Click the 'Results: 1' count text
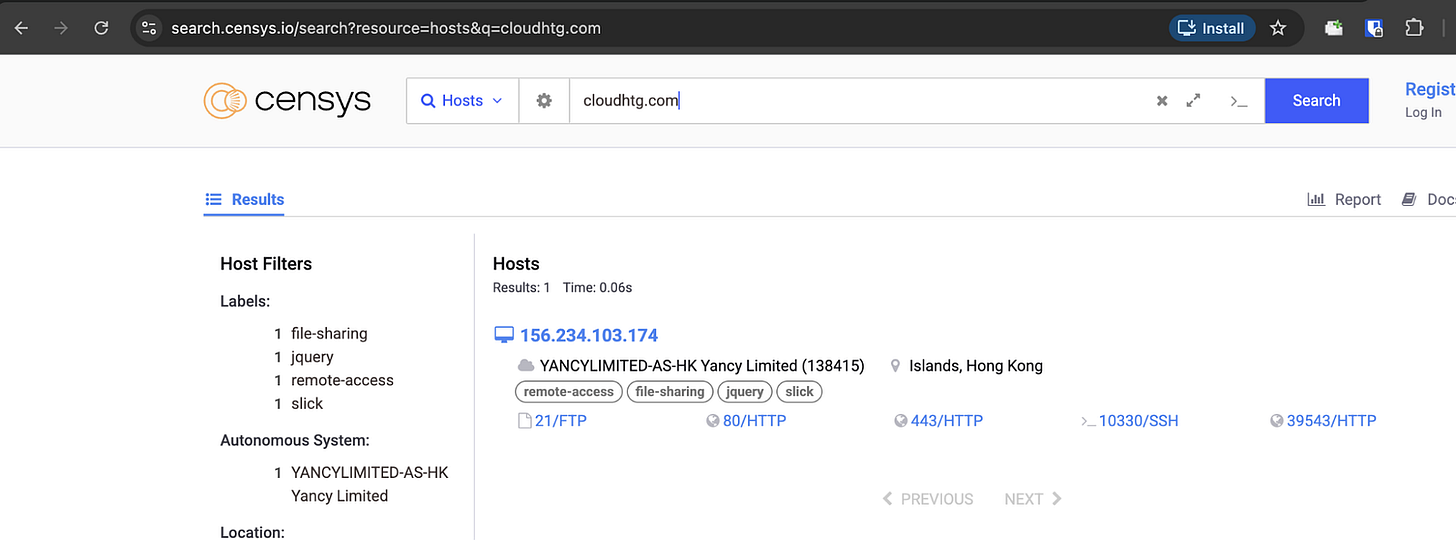 pyautogui.click(x=522, y=288)
